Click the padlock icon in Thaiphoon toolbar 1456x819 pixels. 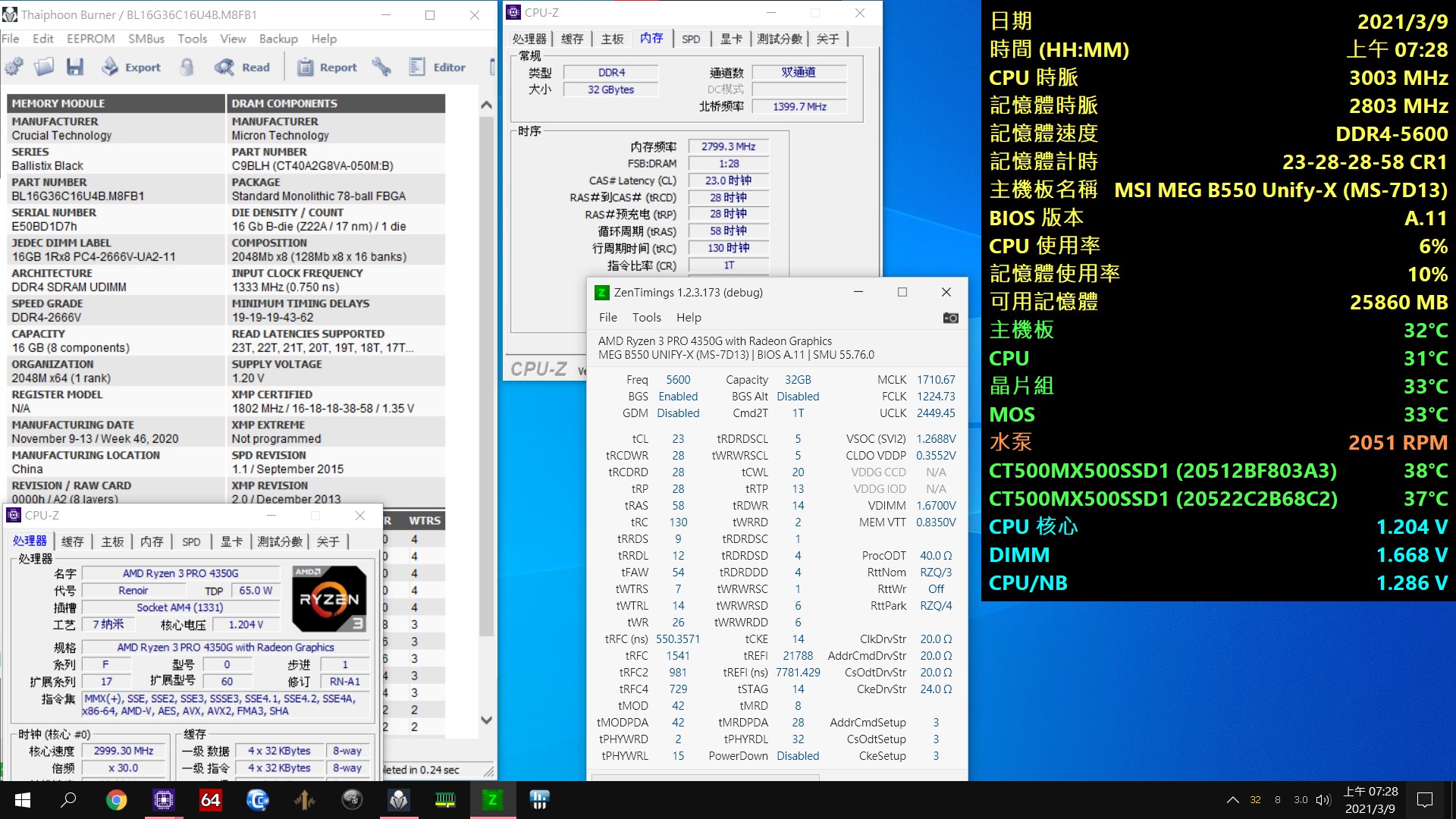pyautogui.click(x=187, y=67)
